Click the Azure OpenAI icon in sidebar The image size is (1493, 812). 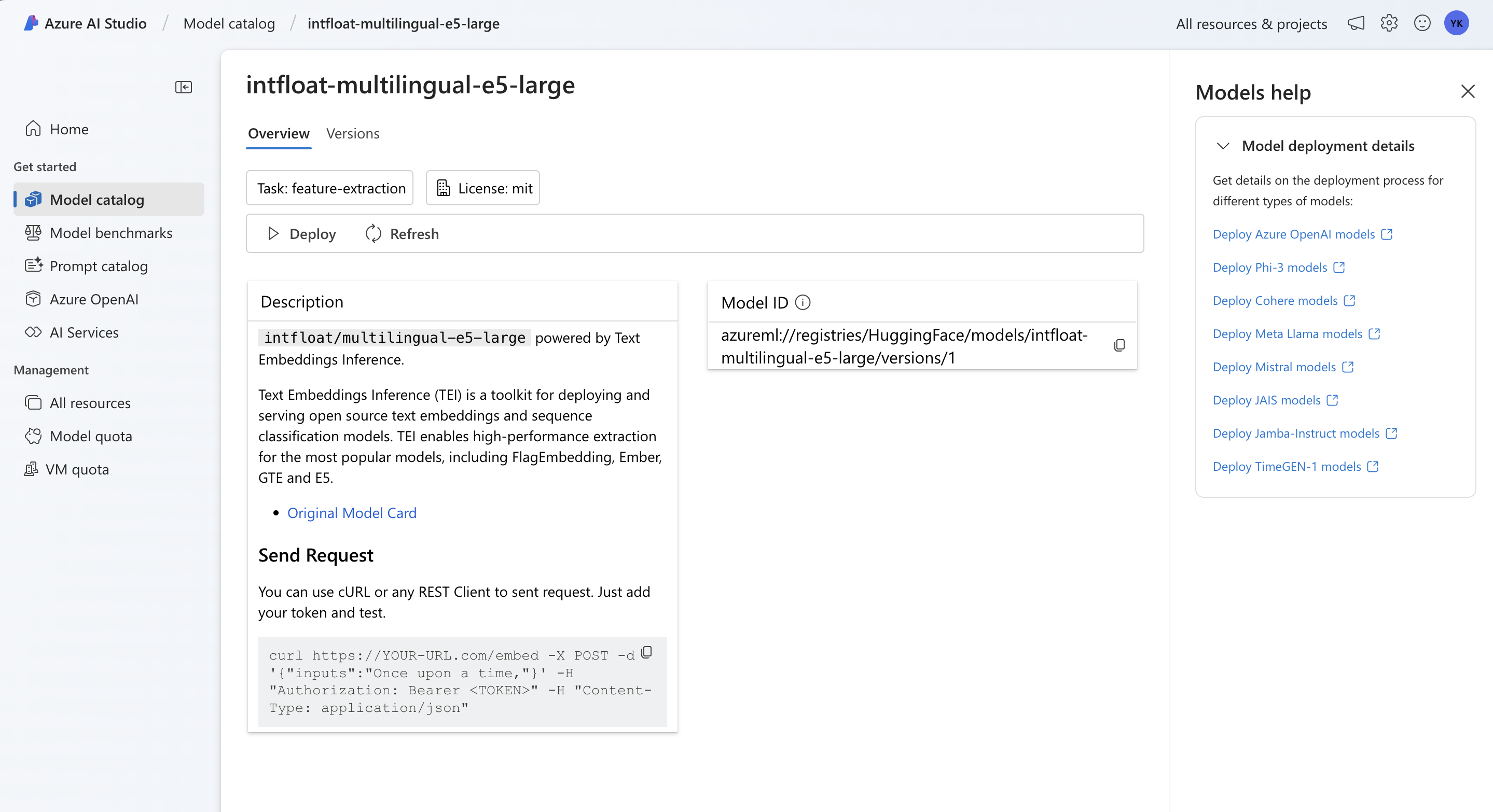coord(33,299)
